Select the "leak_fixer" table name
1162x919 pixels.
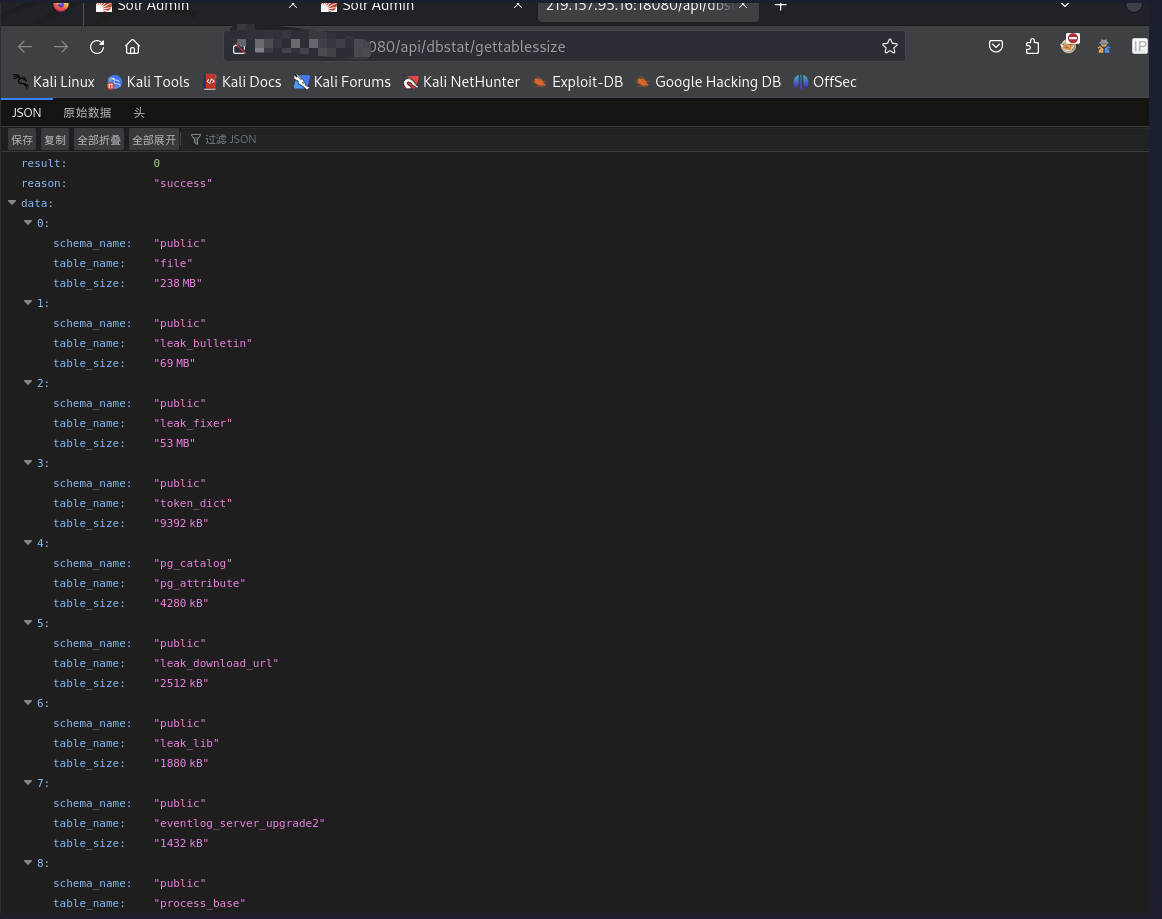[x=193, y=423]
